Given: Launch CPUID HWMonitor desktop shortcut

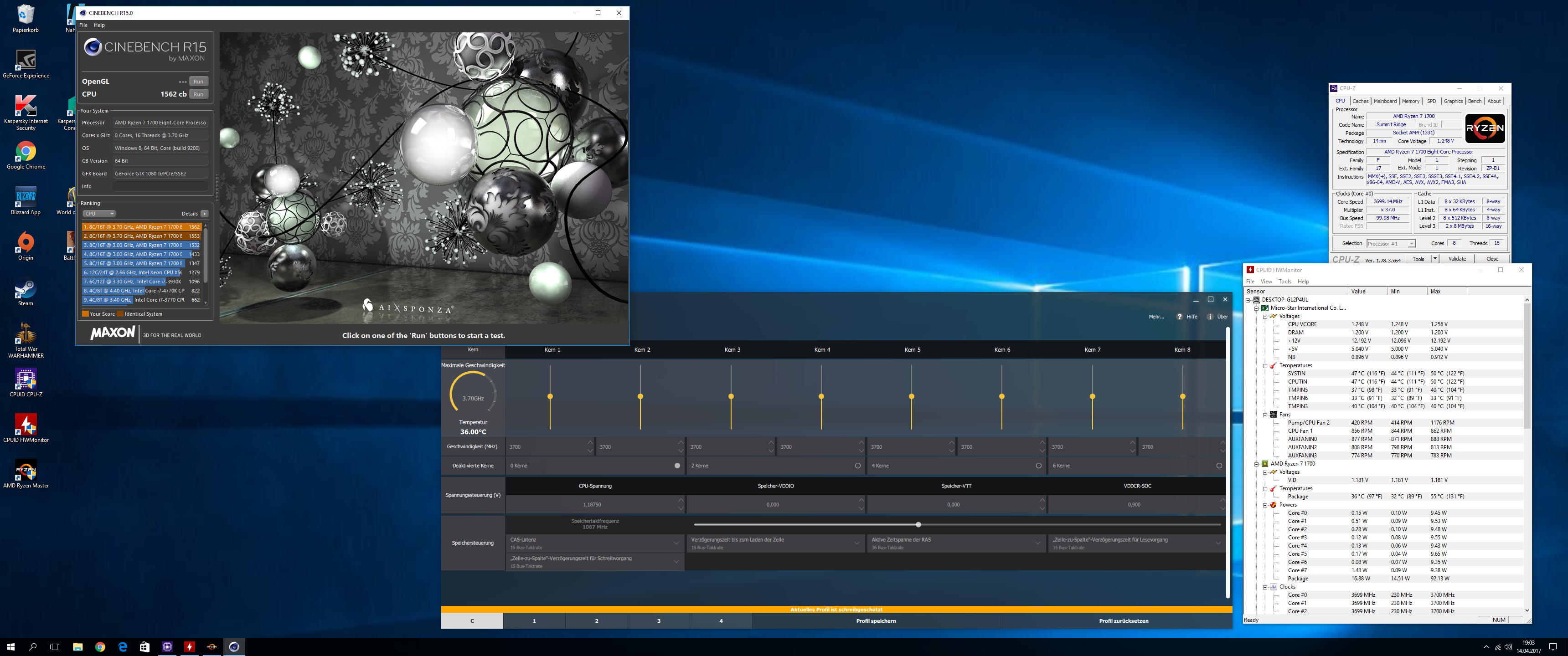Looking at the screenshot, I should tap(26, 428).
